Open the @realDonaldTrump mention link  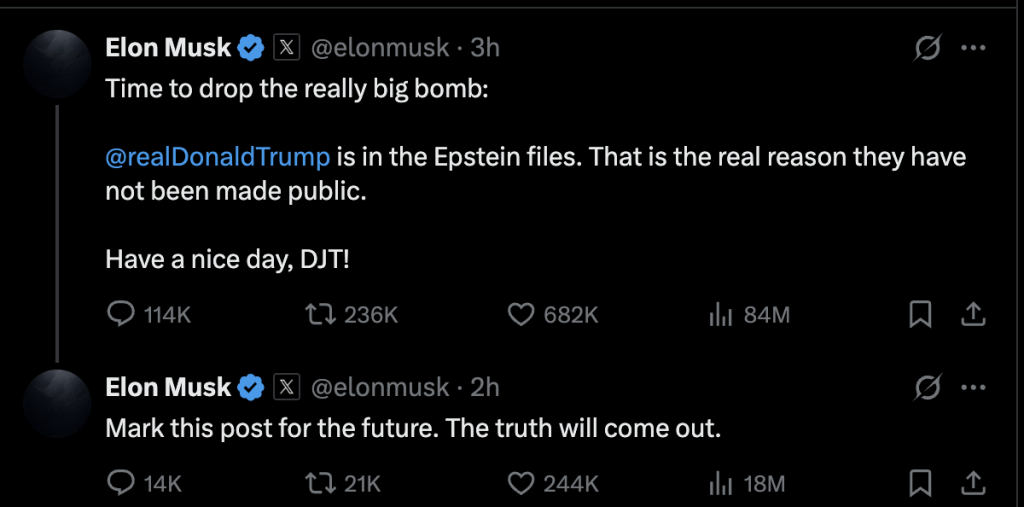pos(217,157)
